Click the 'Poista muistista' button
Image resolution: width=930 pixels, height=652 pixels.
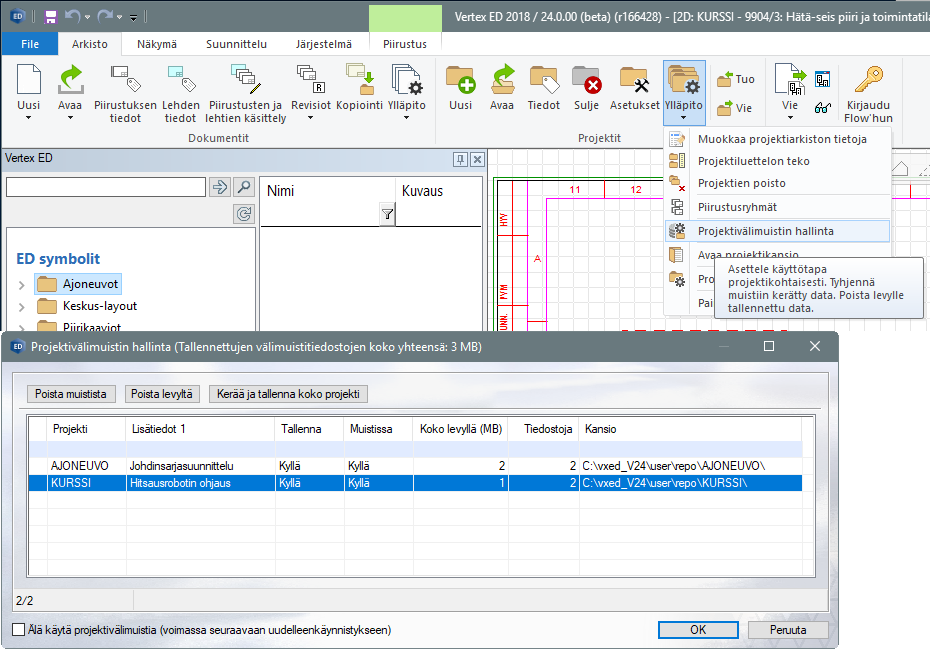point(70,394)
